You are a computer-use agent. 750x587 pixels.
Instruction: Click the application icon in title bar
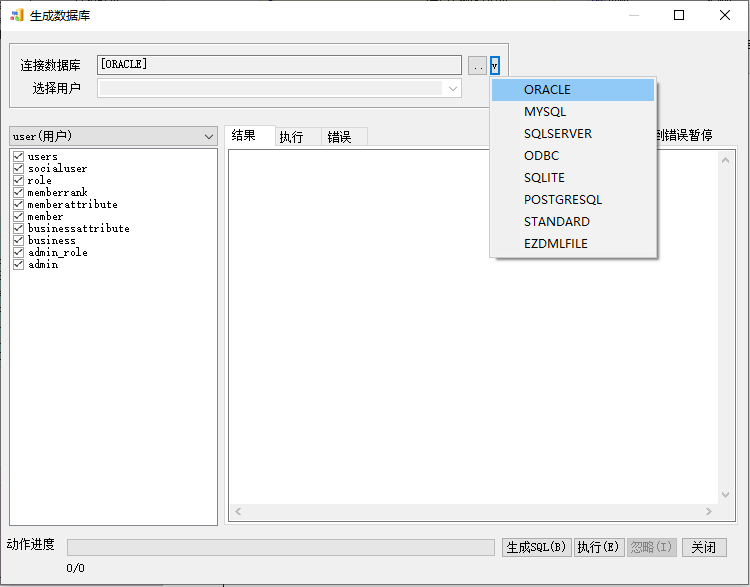pyautogui.click(x=17, y=15)
